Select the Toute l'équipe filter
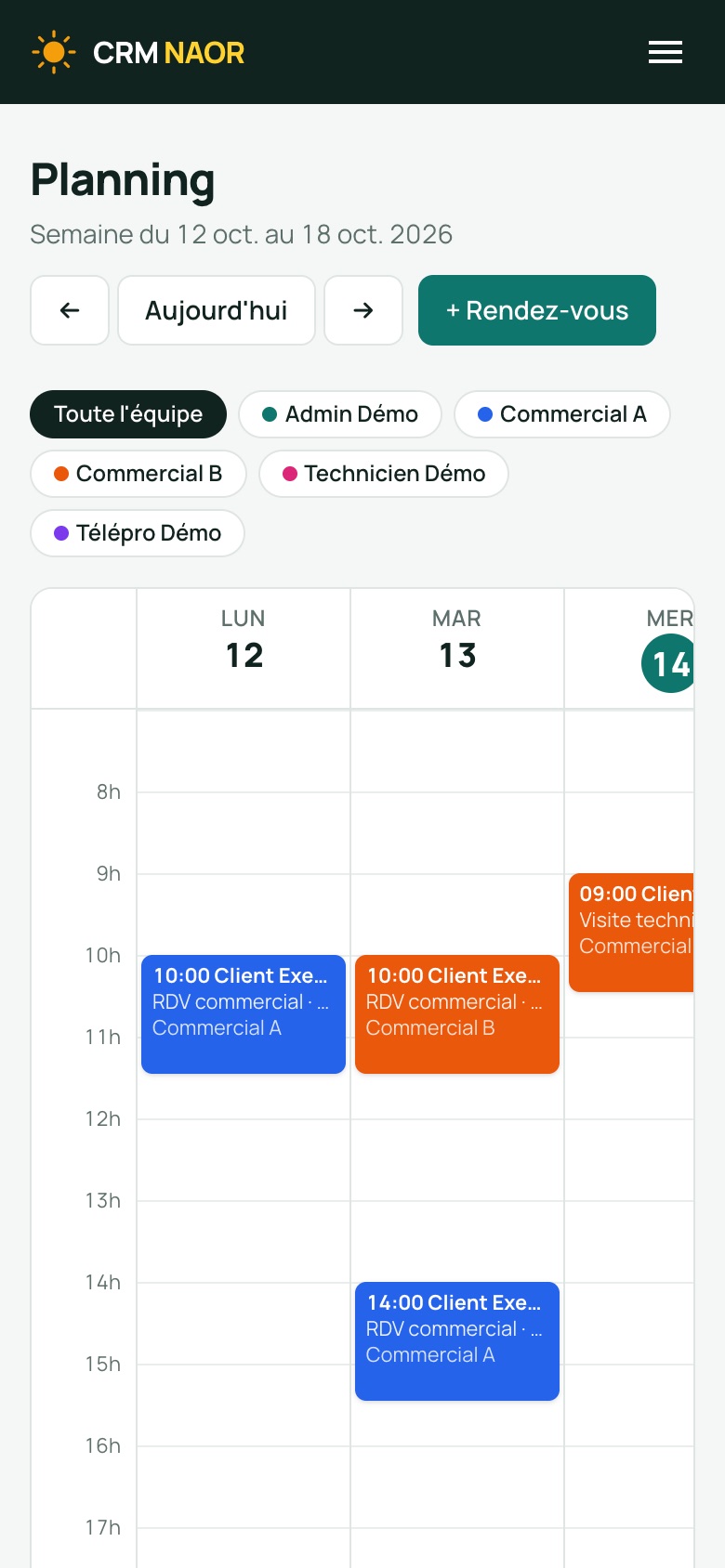Screen dimensions: 725x1568 click(x=128, y=414)
